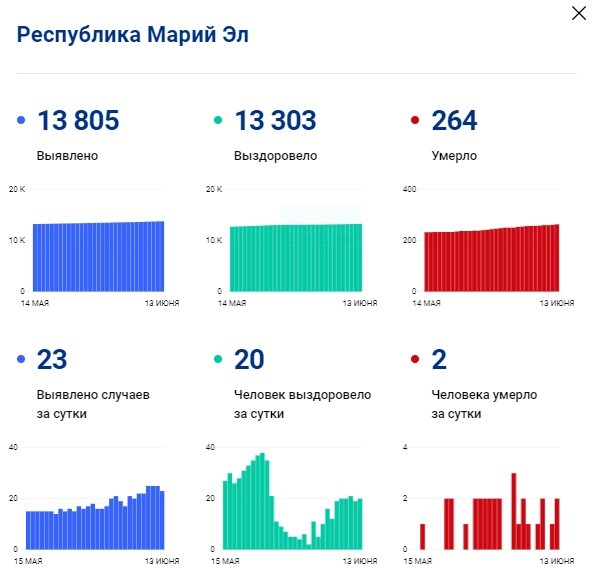Click the red dot beside 2
Viewport: 593px width, 585px height.
(415, 359)
